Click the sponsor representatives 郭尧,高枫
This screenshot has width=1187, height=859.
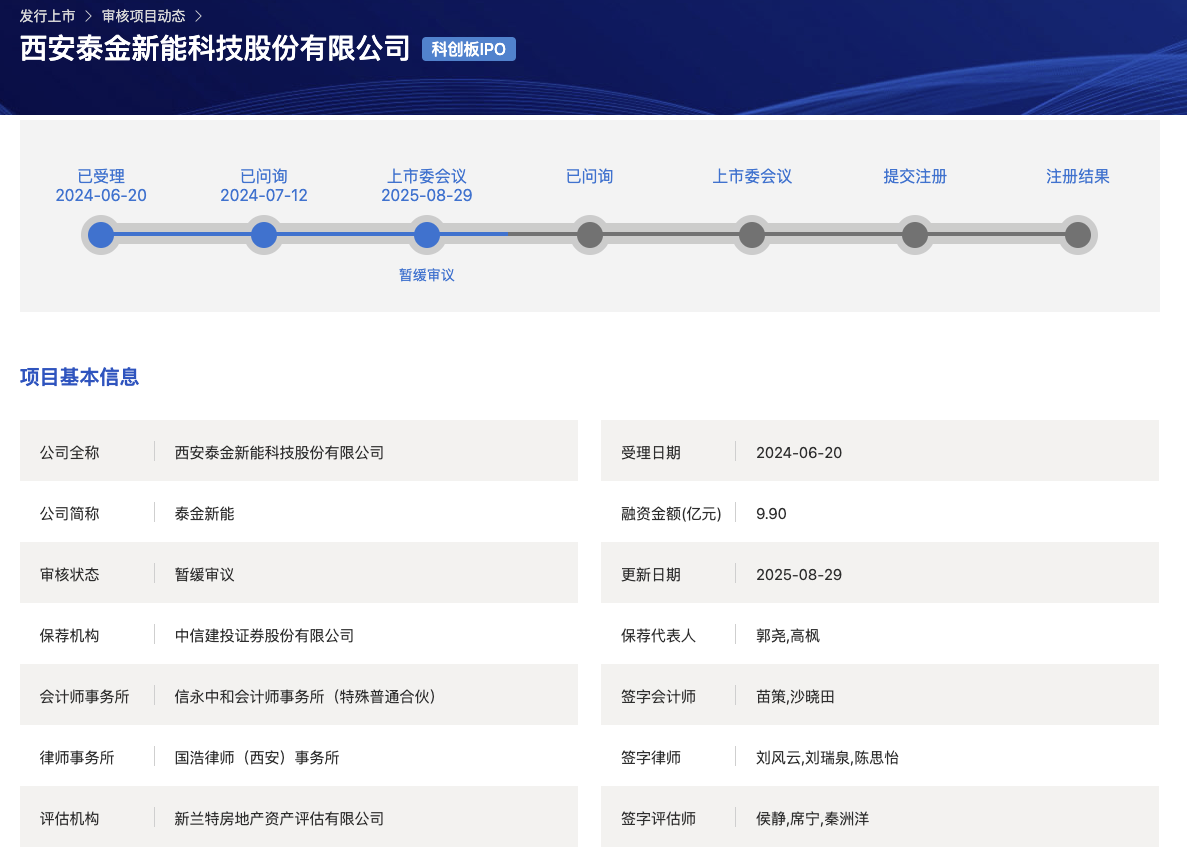click(788, 635)
